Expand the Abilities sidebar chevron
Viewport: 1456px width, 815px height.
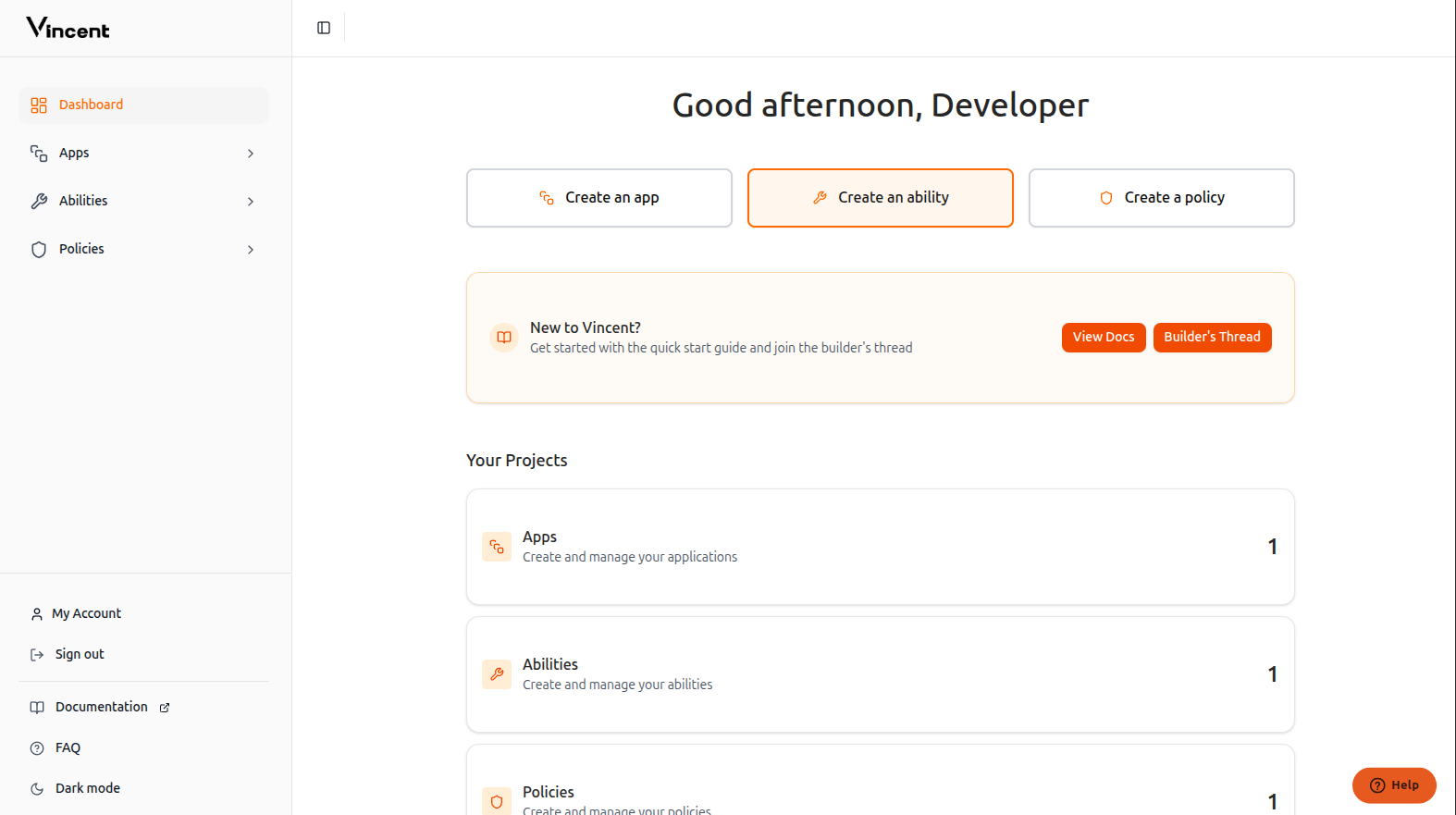pyautogui.click(x=251, y=202)
